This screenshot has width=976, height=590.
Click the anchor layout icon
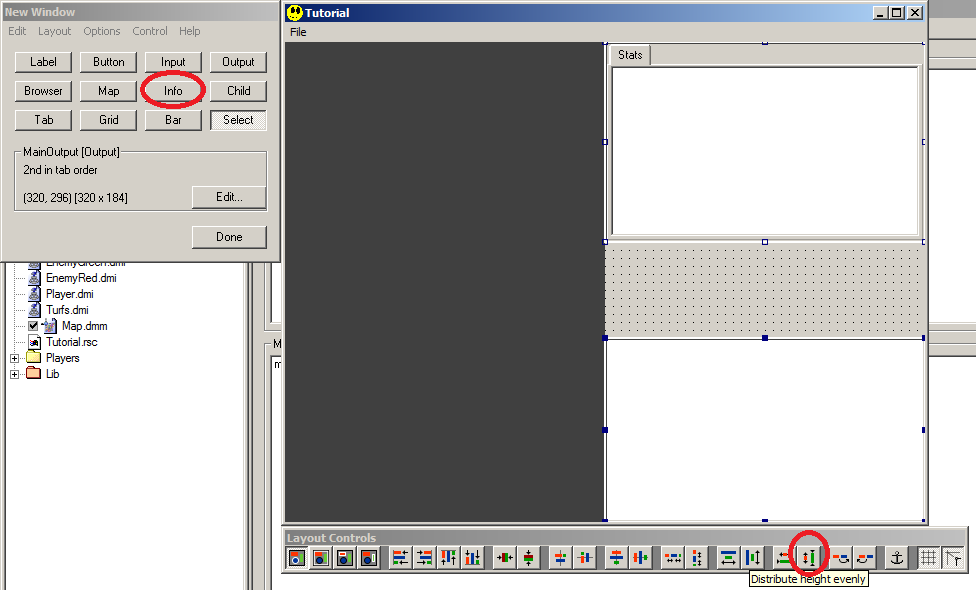(897, 557)
